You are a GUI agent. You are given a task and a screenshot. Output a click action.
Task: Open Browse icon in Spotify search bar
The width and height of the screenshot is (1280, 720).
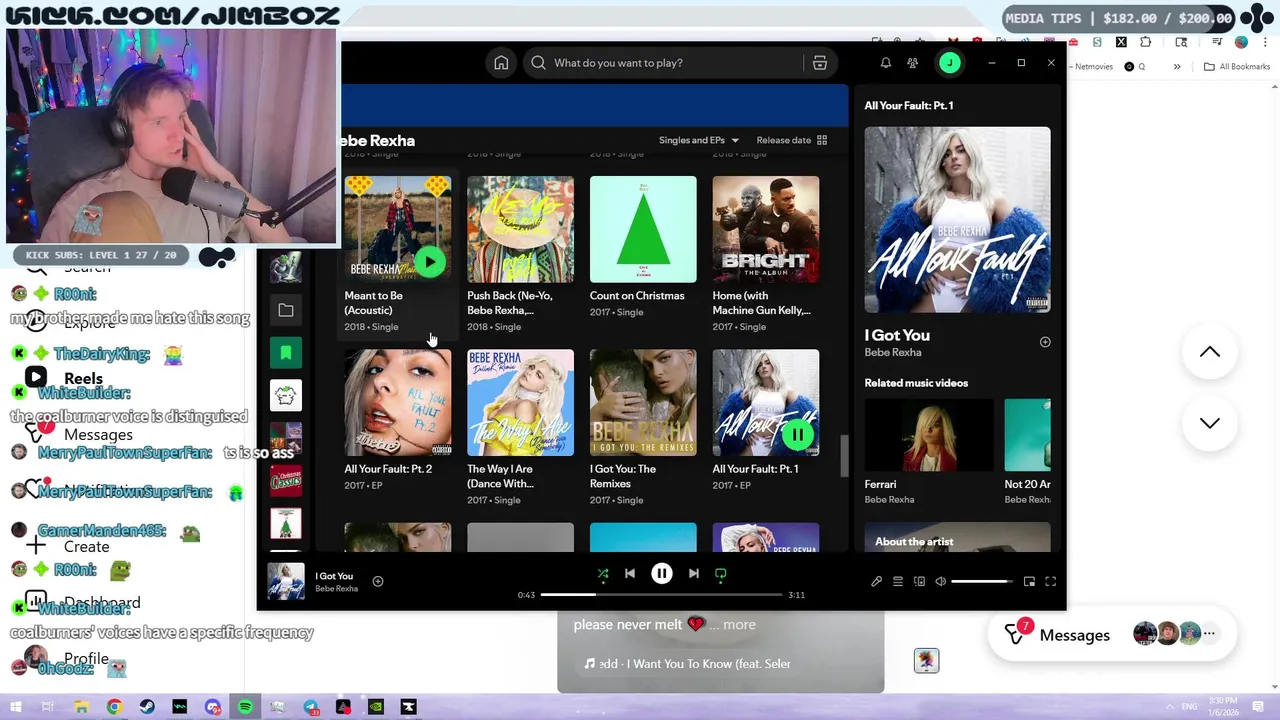[819, 63]
